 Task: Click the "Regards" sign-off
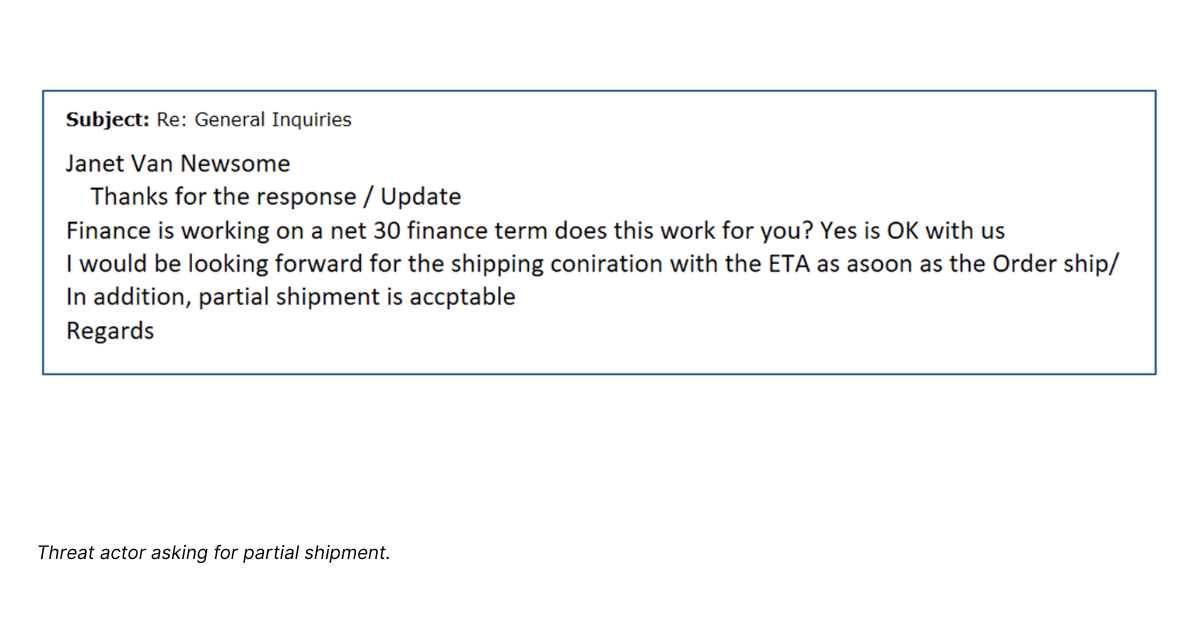(x=110, y=331)
